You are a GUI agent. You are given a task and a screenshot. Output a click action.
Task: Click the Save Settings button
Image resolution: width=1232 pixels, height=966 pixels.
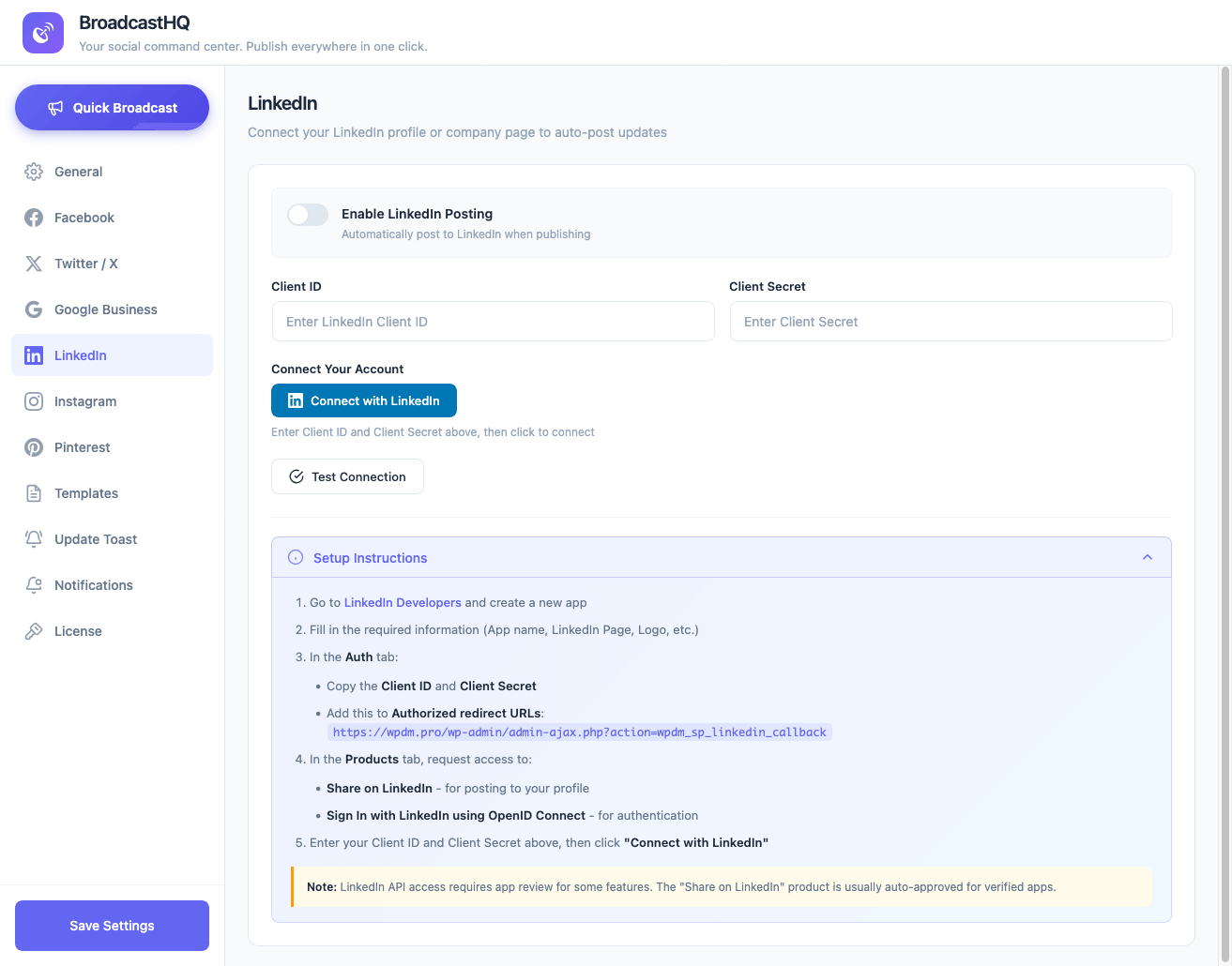[x=112, y=926]
